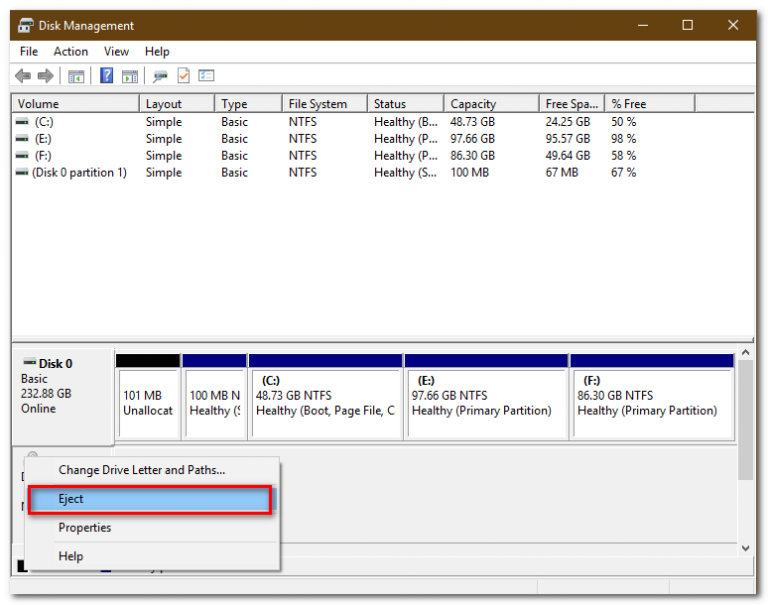Maximize the Disk Management window
Image resolution: width=768 pixels, height=605 pixels.
click(688, 25)
